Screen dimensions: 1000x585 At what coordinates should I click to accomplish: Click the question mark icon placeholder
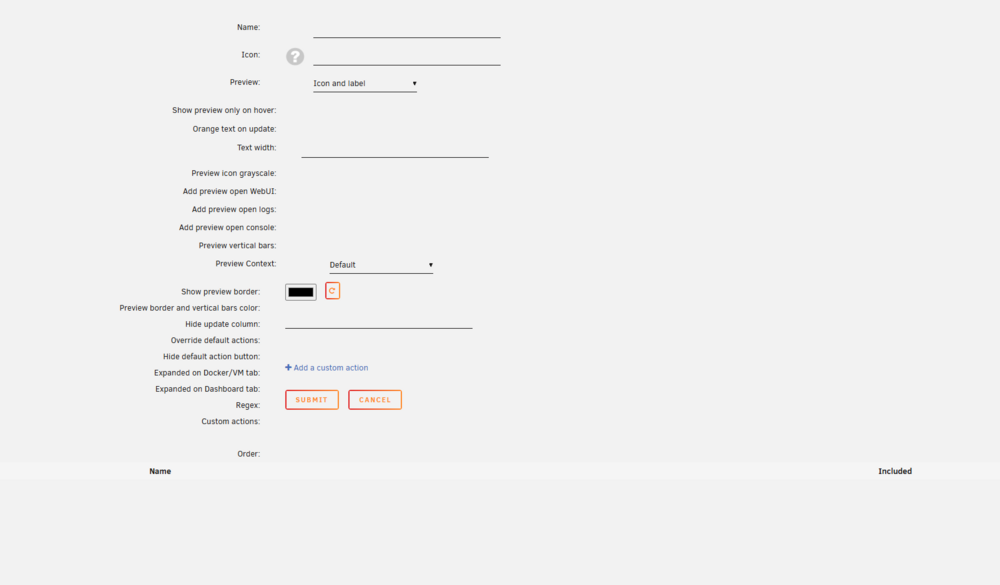coord(295,56)
